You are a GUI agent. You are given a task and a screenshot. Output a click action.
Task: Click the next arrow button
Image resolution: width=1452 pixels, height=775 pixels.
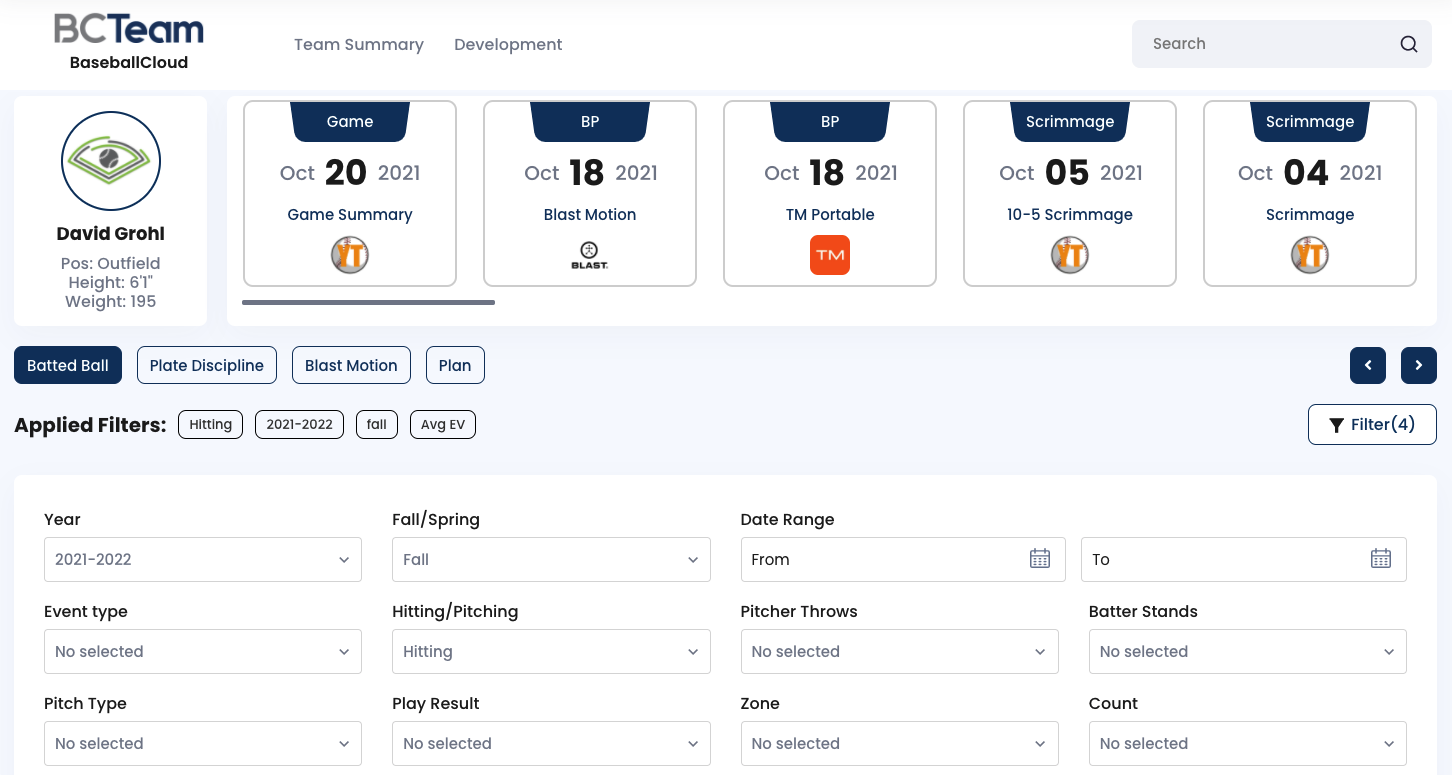[x=1418, y=366]
